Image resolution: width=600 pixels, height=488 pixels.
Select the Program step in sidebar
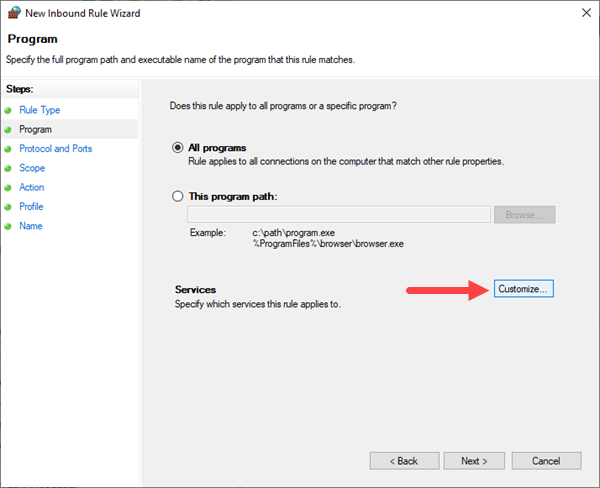click(36, 129)
